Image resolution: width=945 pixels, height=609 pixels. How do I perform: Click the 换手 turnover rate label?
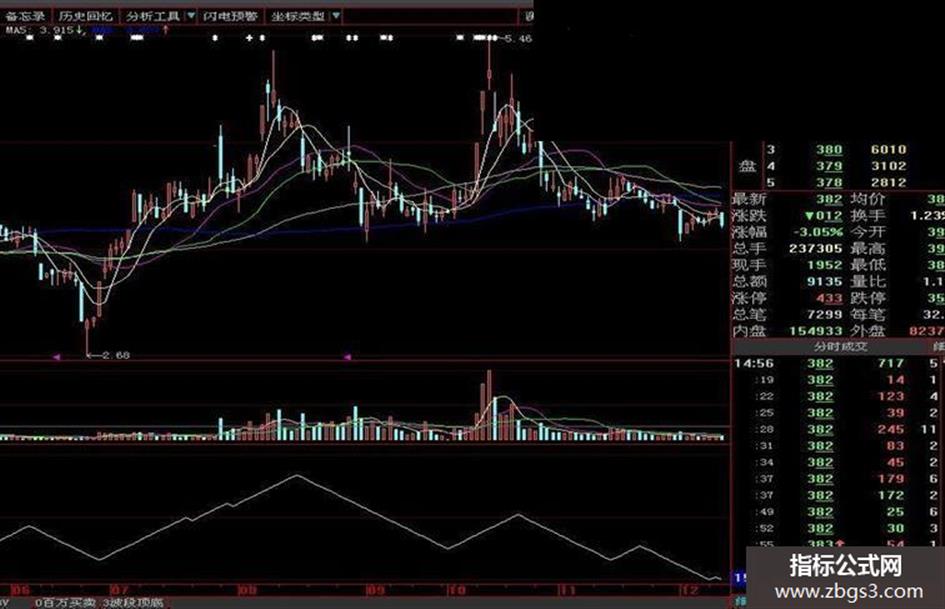tap(868, 215)
